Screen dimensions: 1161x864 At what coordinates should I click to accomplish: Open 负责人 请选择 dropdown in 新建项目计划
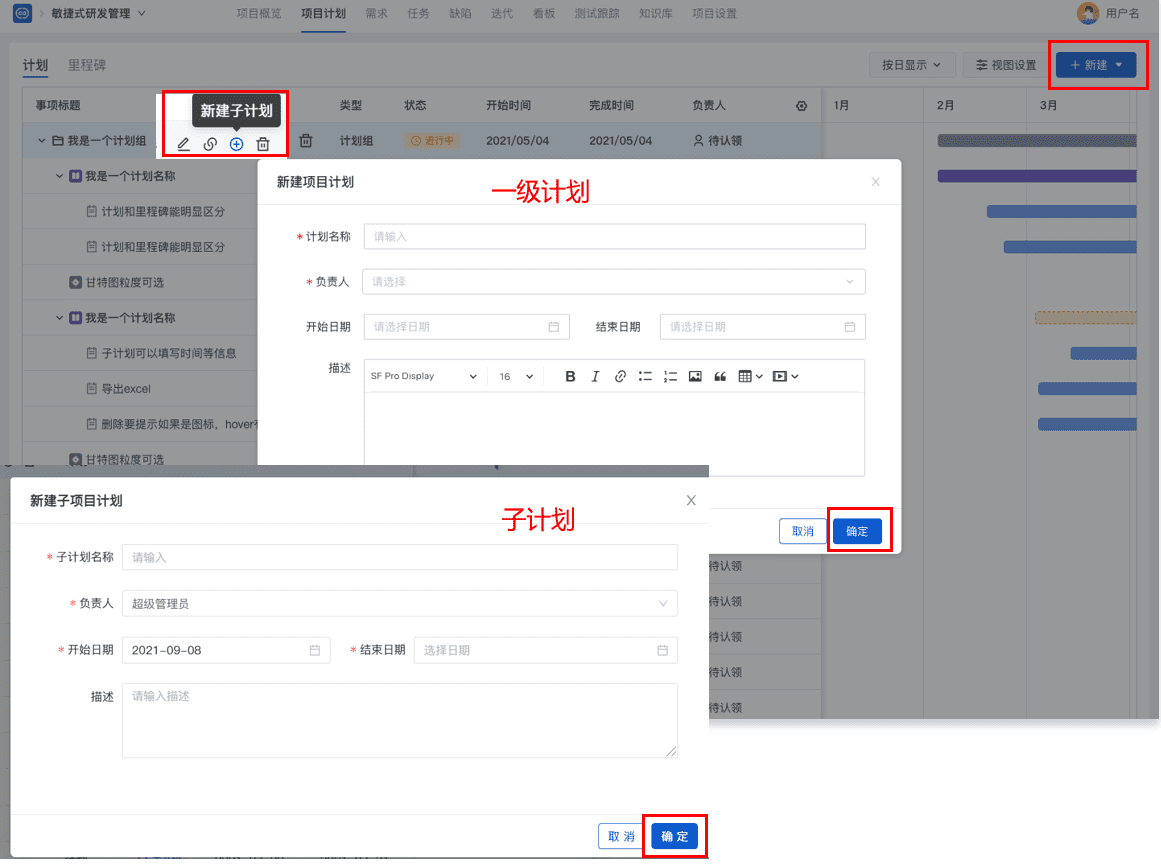[x=614, y=281]
